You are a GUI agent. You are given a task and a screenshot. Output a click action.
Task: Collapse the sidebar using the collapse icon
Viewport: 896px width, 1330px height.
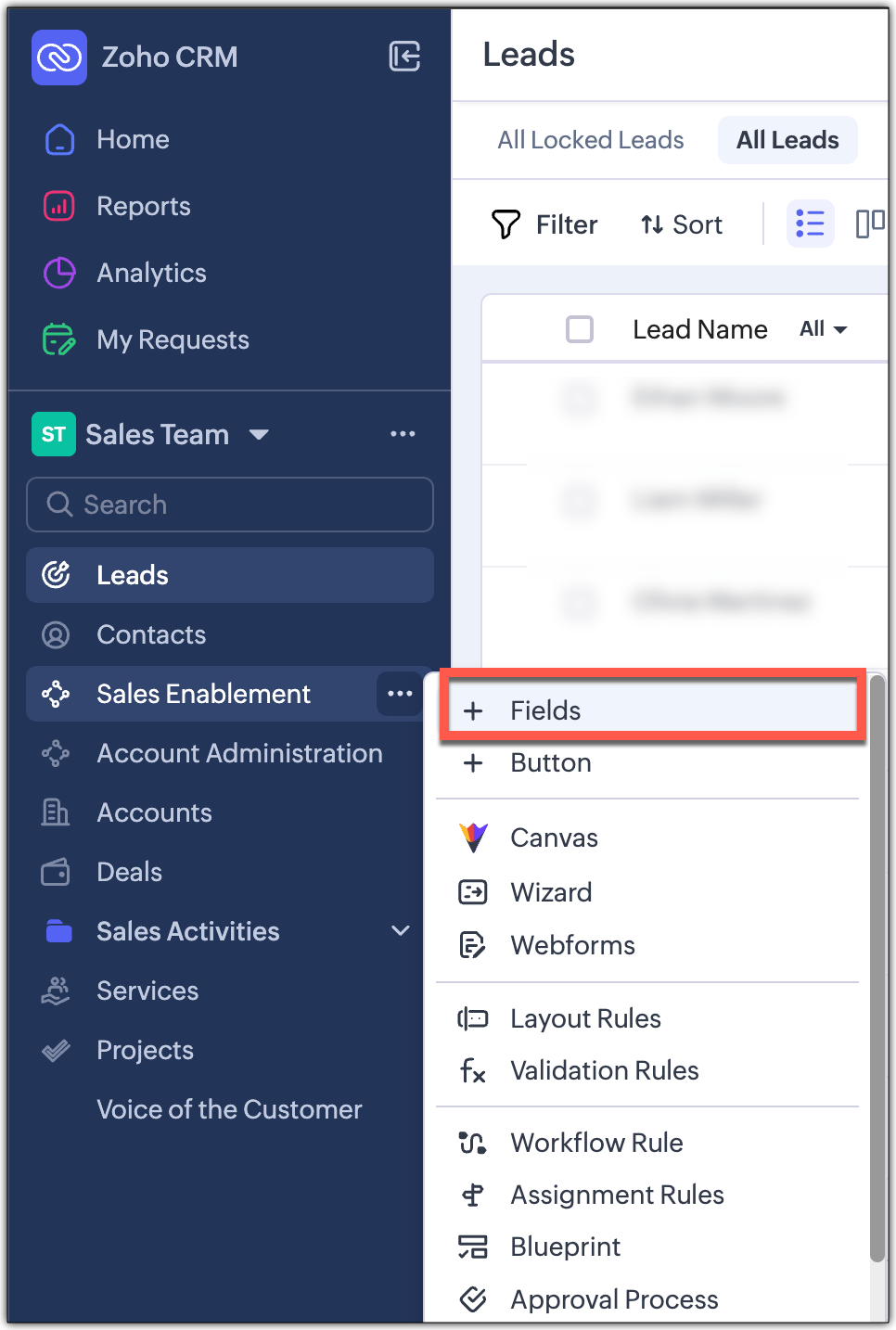404,57
